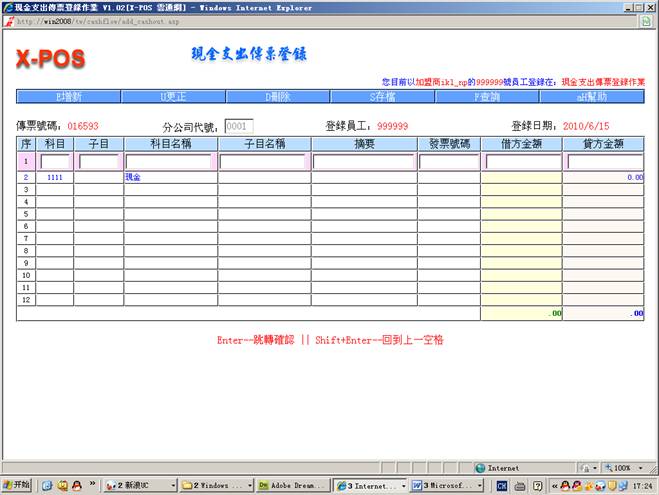Click the 分公司代號 input field
Viewport: 659px width, 495px height.
[239, 127]
